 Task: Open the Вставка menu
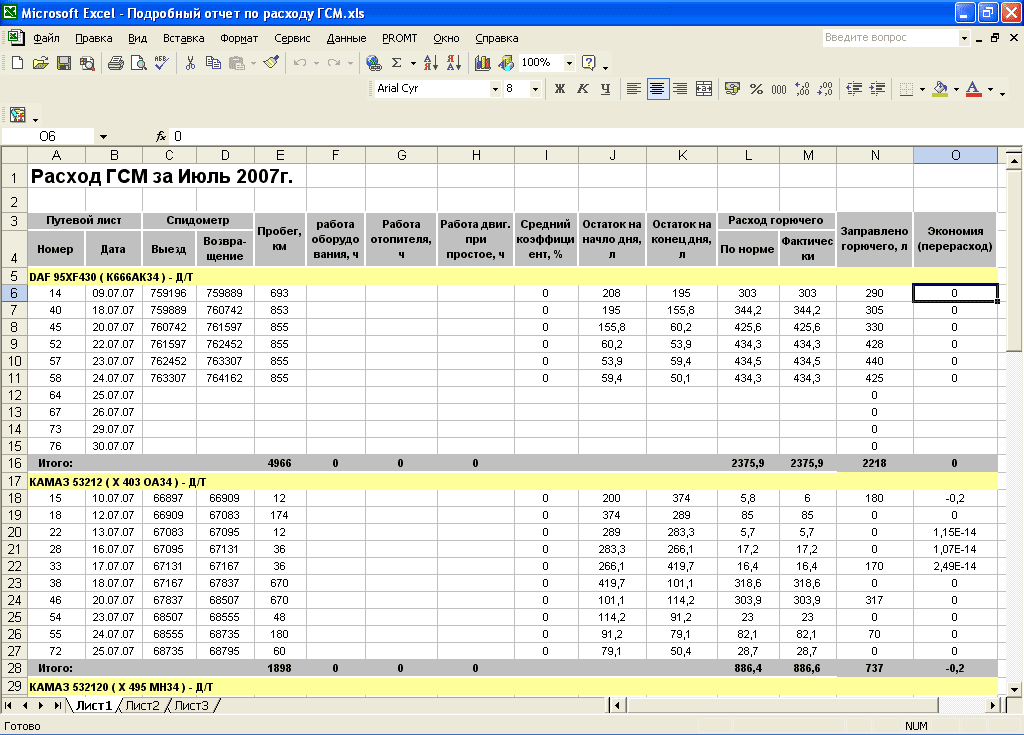[184, 38]
